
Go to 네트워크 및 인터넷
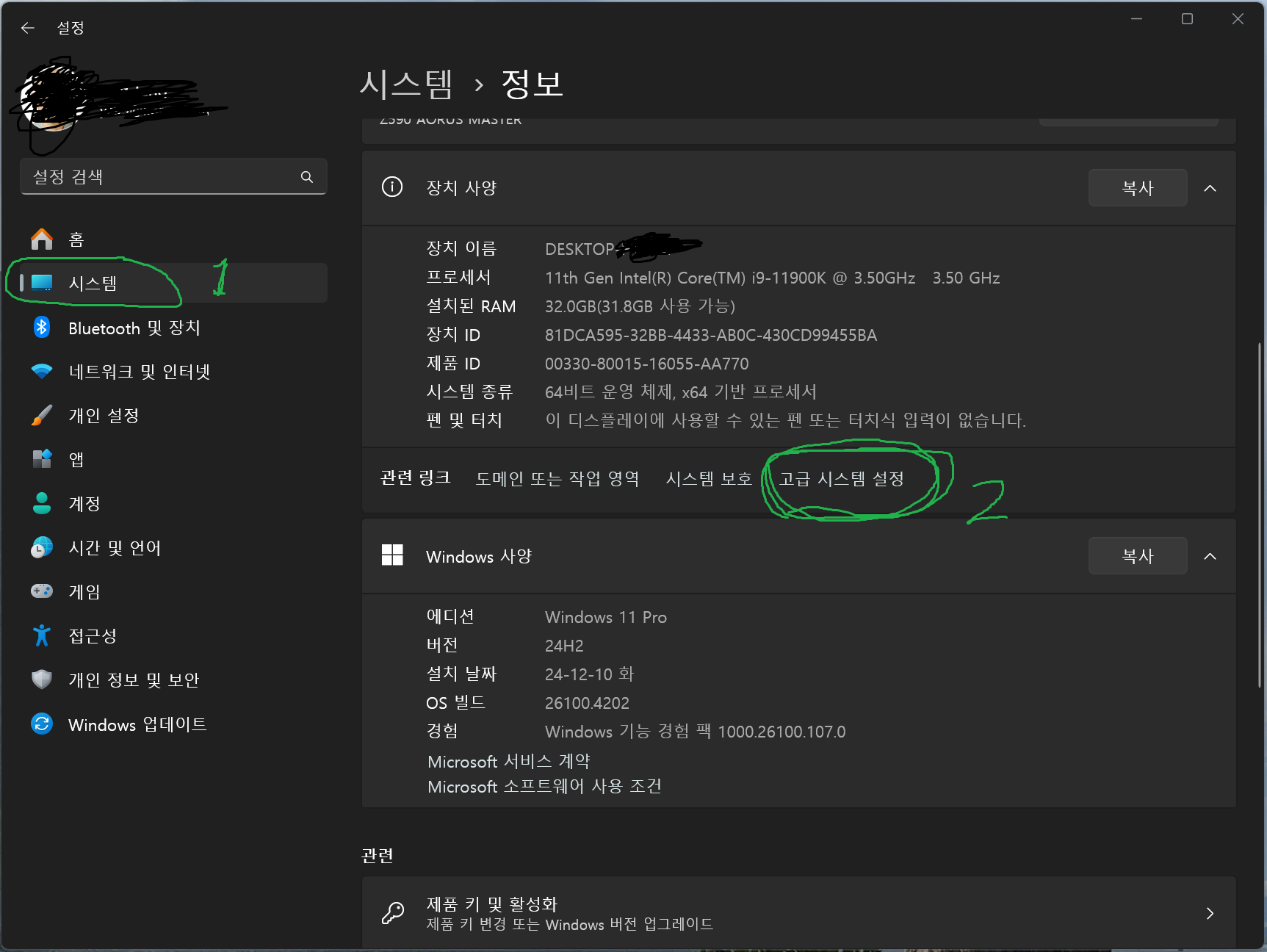(173, 372)
